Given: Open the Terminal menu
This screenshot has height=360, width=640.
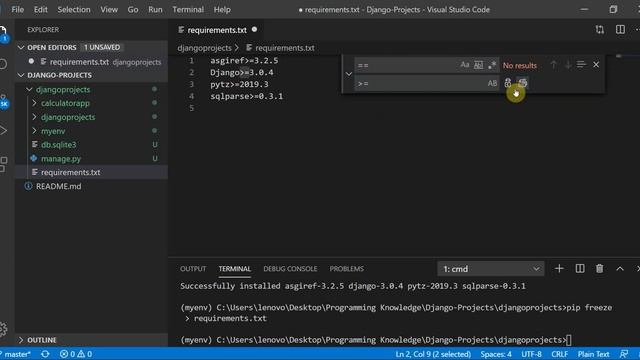Looking at the screenshot, I should (x=188, y=9).
